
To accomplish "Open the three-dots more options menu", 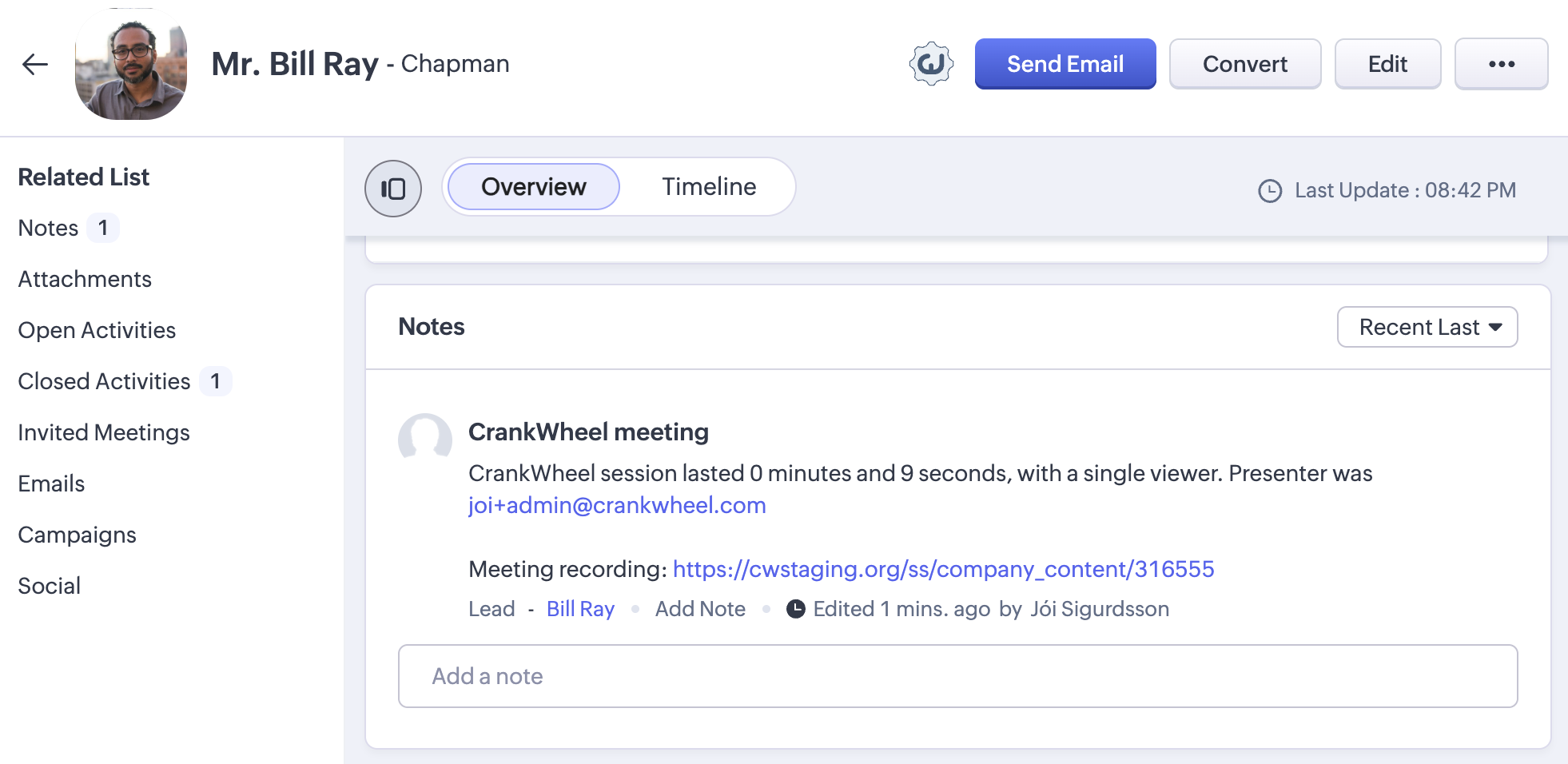I will point(1501,64).
